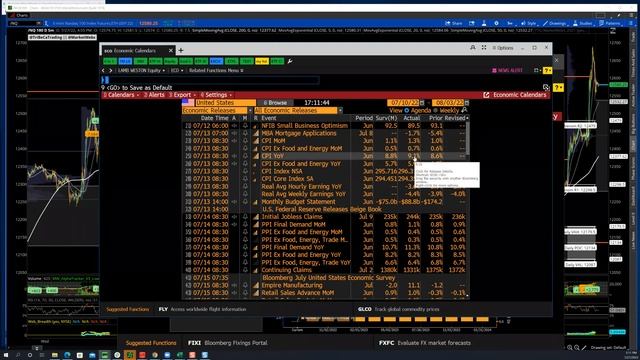This screenshot has width=640, height=360.
Task: Expand the LAMB WESTON Equity dropdown
Action: 141,71
